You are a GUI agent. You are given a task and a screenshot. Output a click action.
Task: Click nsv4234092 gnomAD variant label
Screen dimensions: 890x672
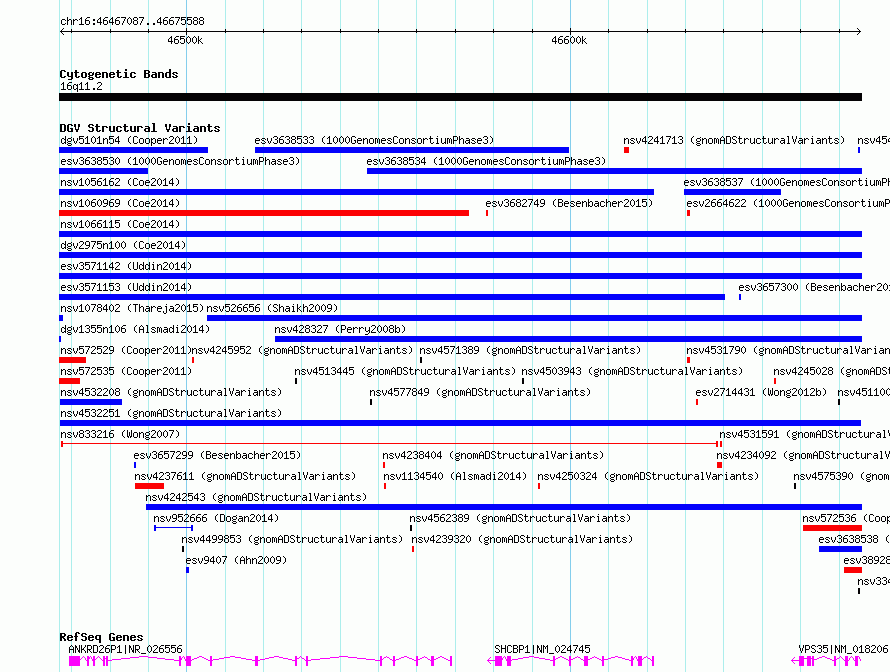803,455
